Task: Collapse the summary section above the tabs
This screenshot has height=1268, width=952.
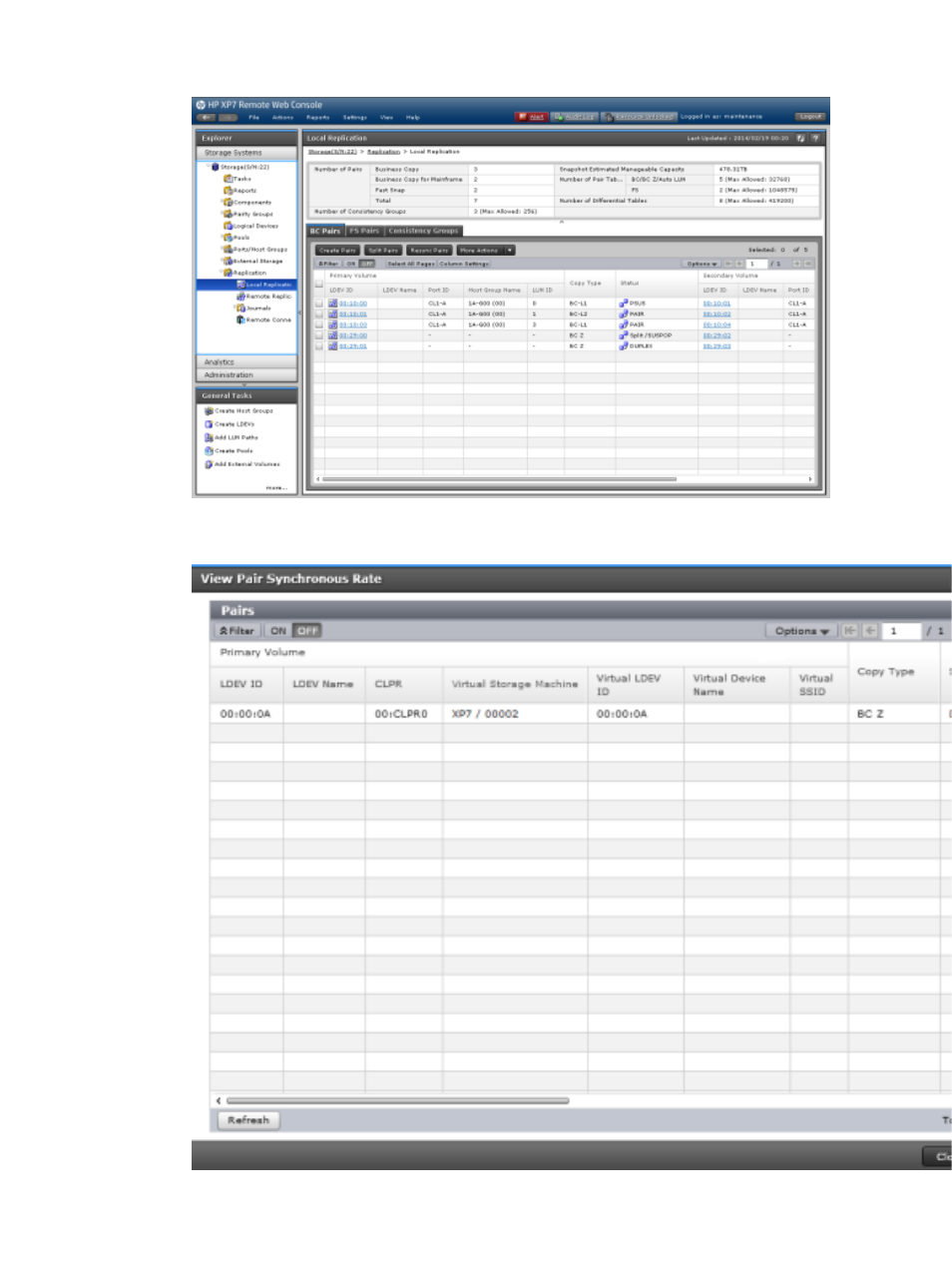Action: pyautogui.click(x=562, y=222)
